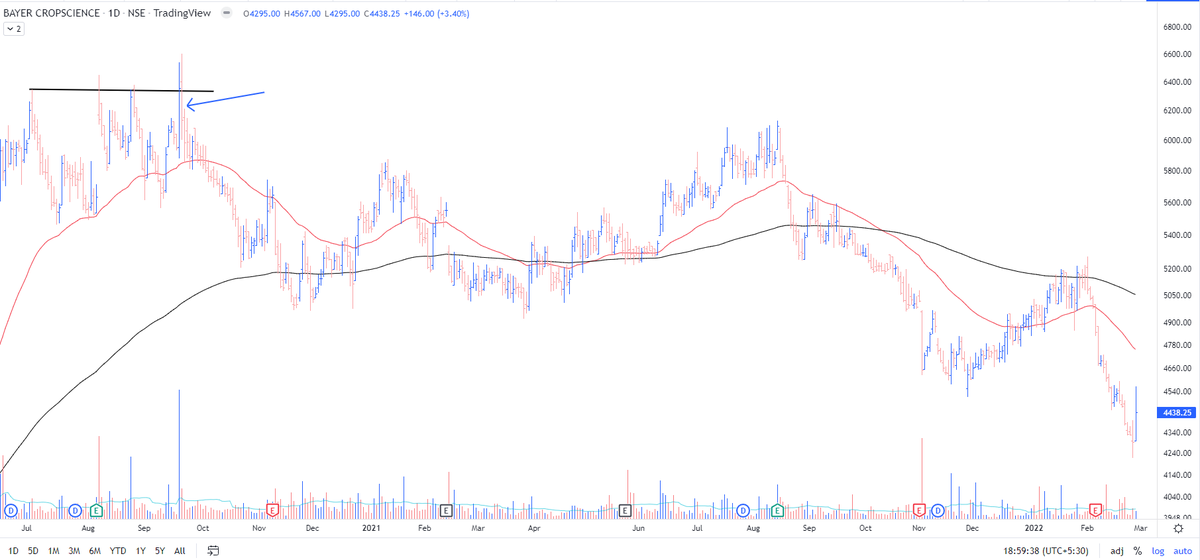The image size is (1200, 560).
Task: Click the BAYER CROPSCIENCE symbol title
Action: (51, 14)
